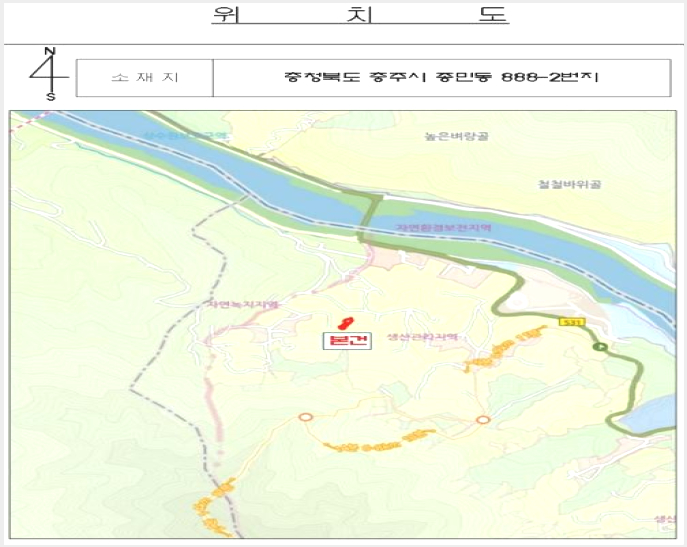
Task: Click the 생산관리지역 zone label
Action: click(x=422, y=337)
